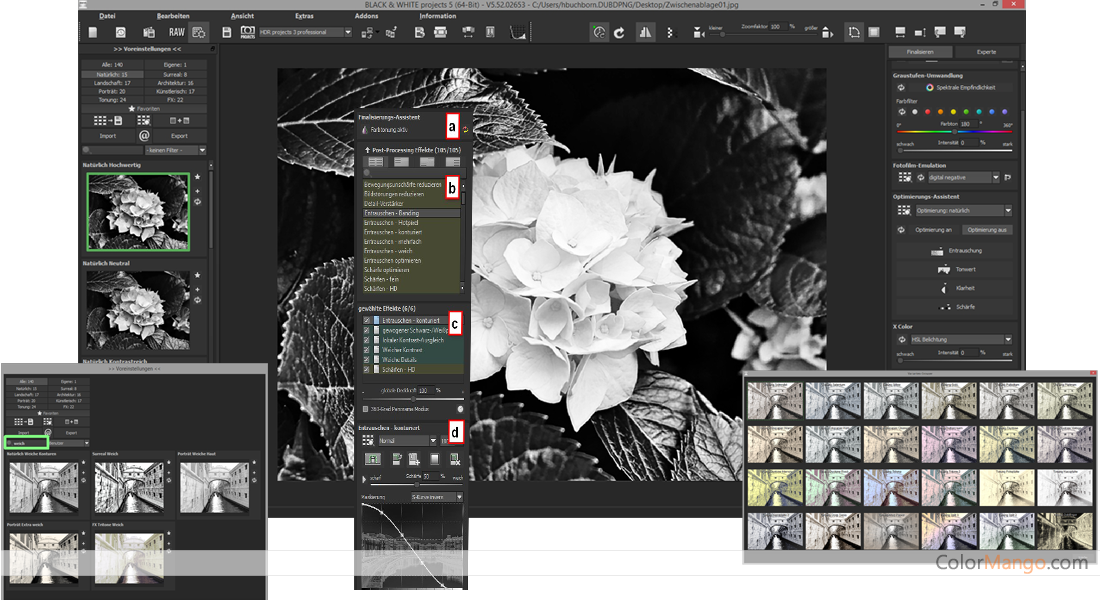Select 'Entrauschen - Banding' in effects list

411,213
